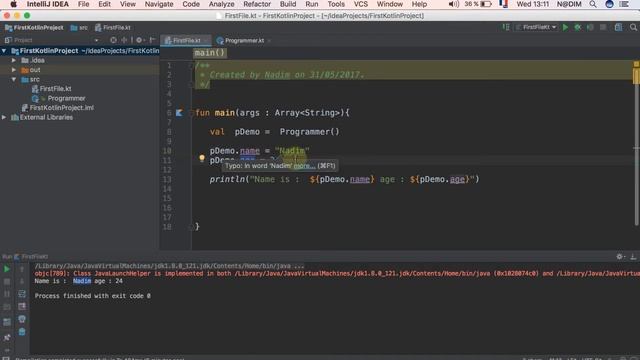Open the VCS menu
Image resolution: width=640 pixels, height=360 pixels.
click(360, 4)
